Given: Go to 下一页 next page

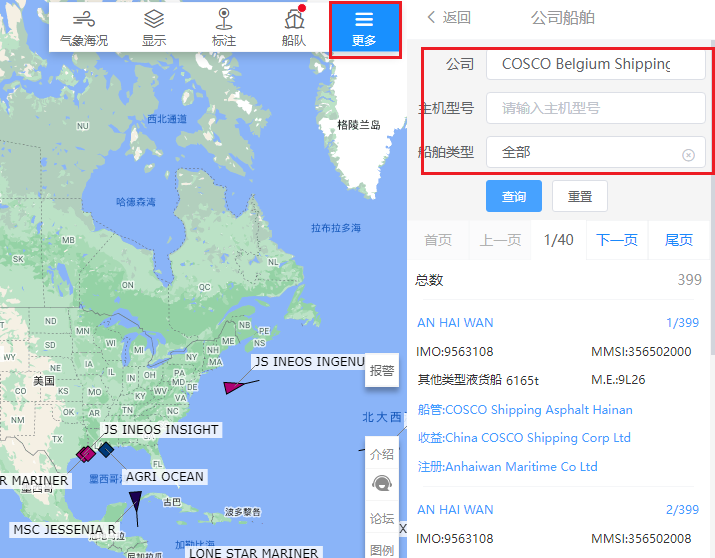Looking at the screenshot, I should tap(617, 240).
